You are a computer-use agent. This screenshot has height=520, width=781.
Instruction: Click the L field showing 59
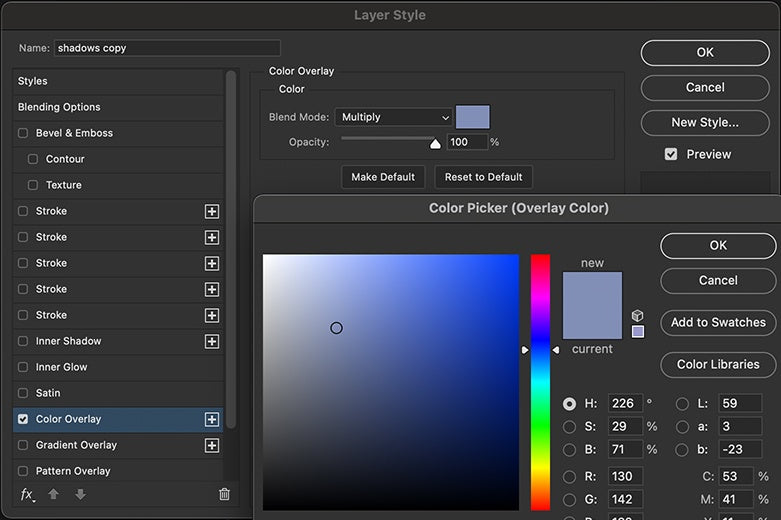(740, 403)
